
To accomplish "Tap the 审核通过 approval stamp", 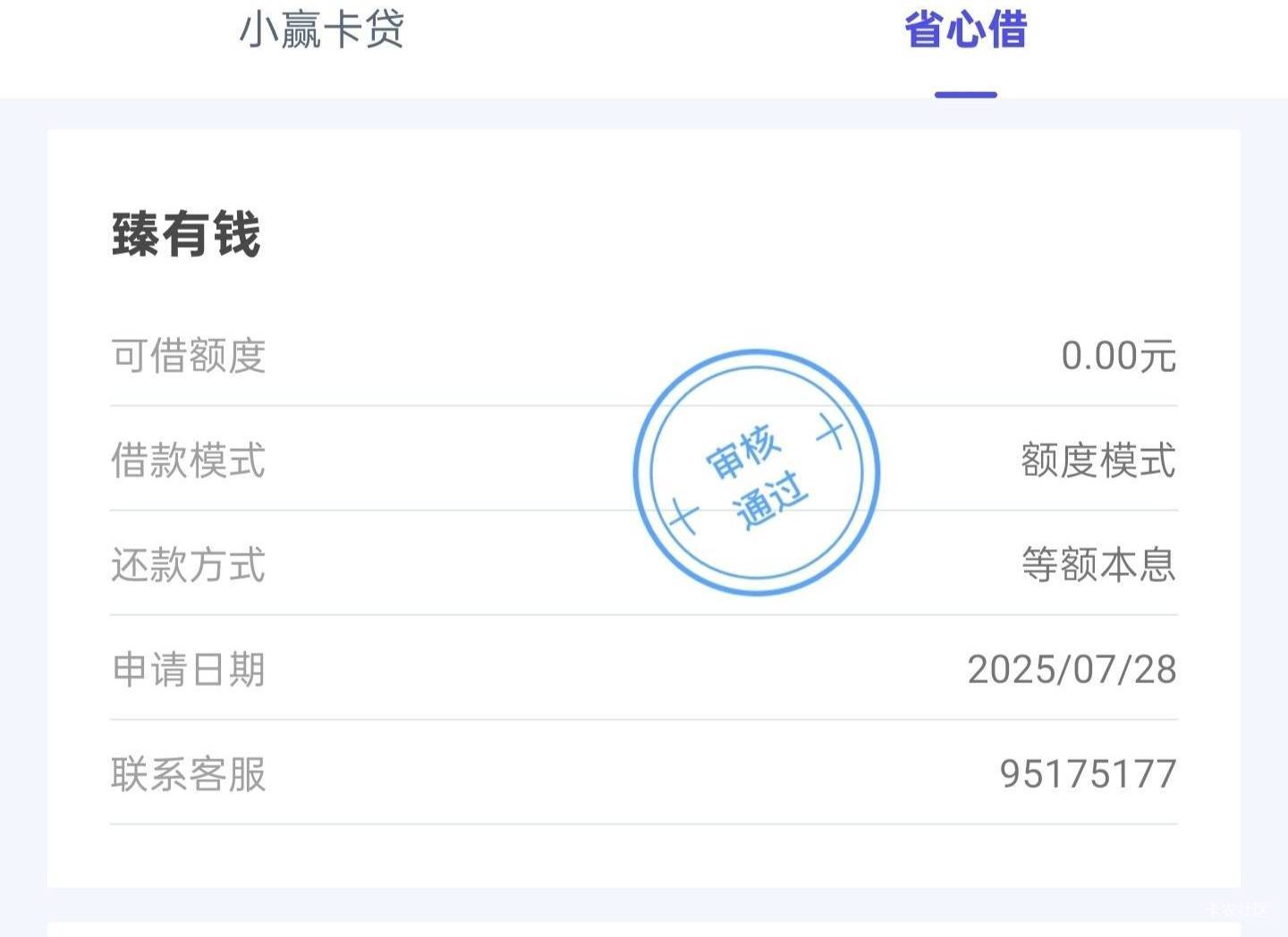I will pos(757,472).
